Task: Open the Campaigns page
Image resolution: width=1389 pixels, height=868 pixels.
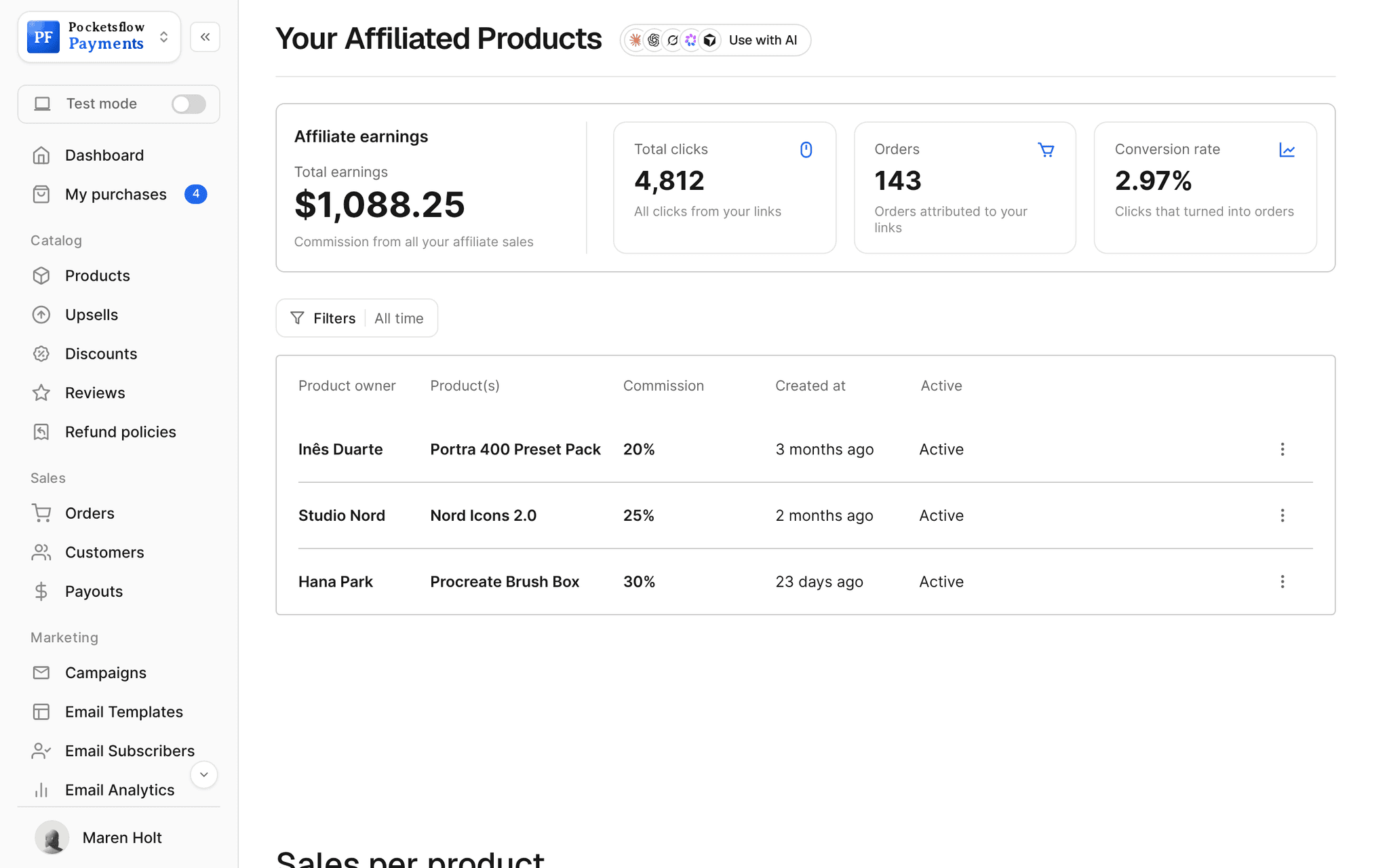Action: click(106, 673)
